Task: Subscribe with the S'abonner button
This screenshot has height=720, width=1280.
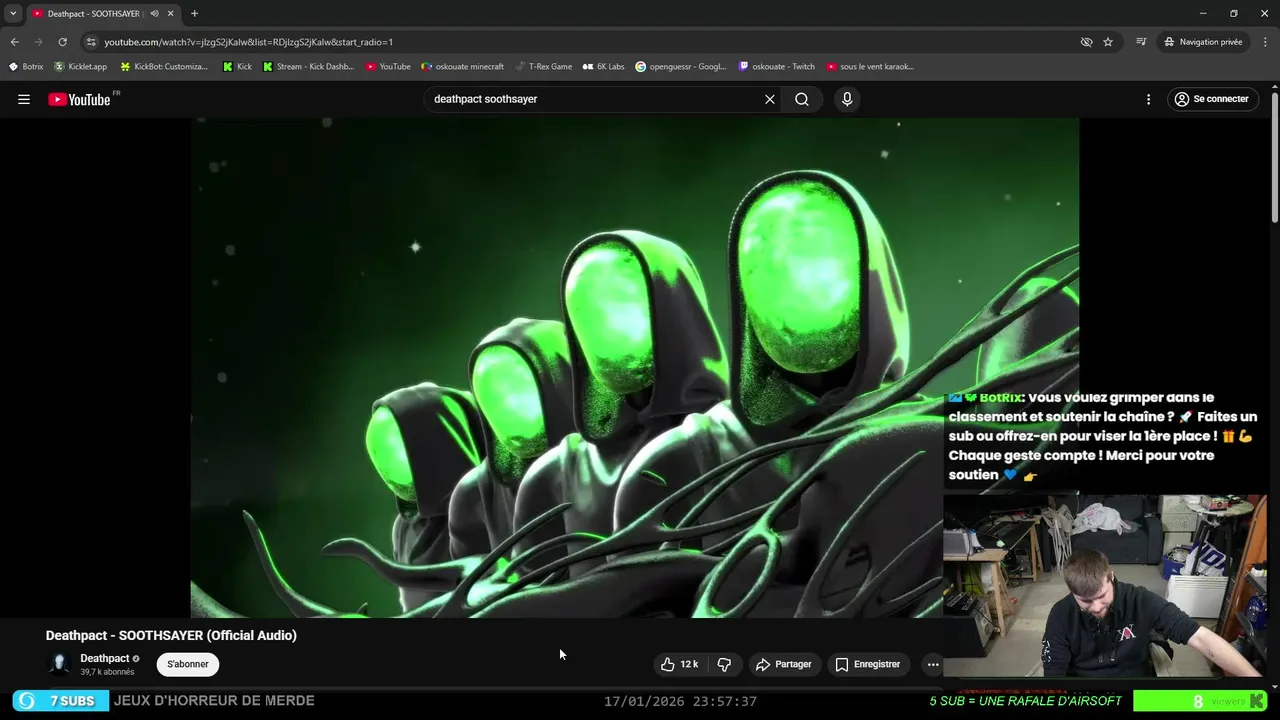Action: pyautogui.click(x=188, y=664)
